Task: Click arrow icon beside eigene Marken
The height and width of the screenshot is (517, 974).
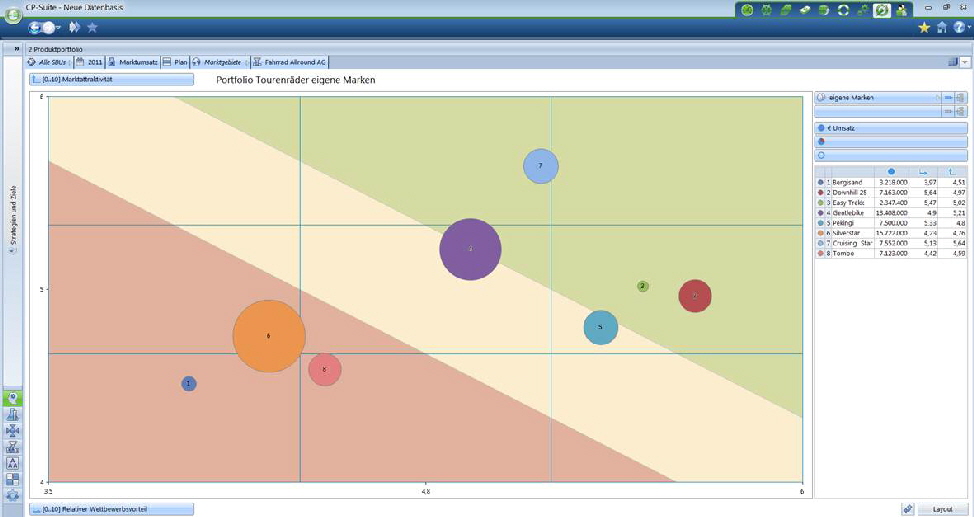Action: (949, 98)
